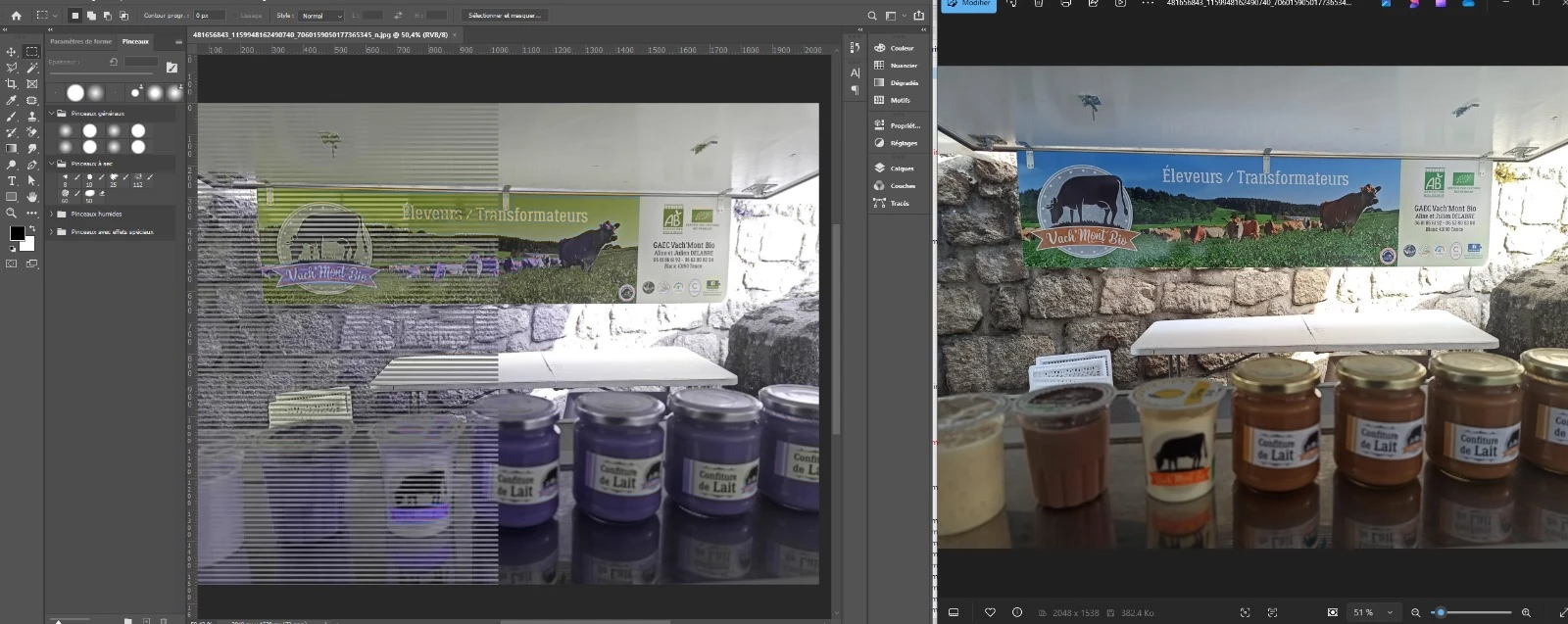Viewport: 1568px width, 624px height.
Task: Zoom in with plus magnifier in Photos
Action: pyautogui.click(x=1526, y=612)
